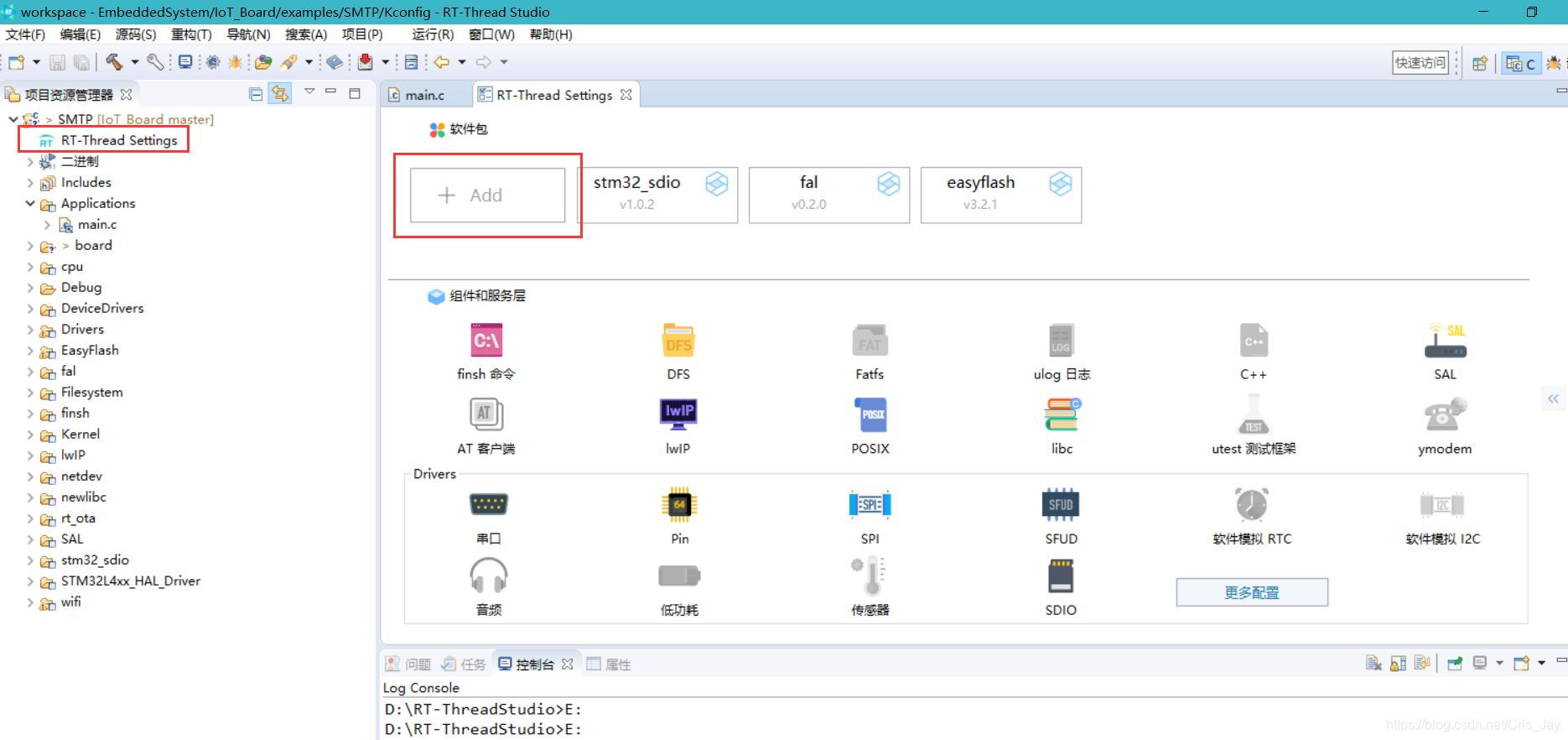Expand the Kernel folder
Image resolution: width=1568 pixels, height=740 pixels.
click(31, 434)
